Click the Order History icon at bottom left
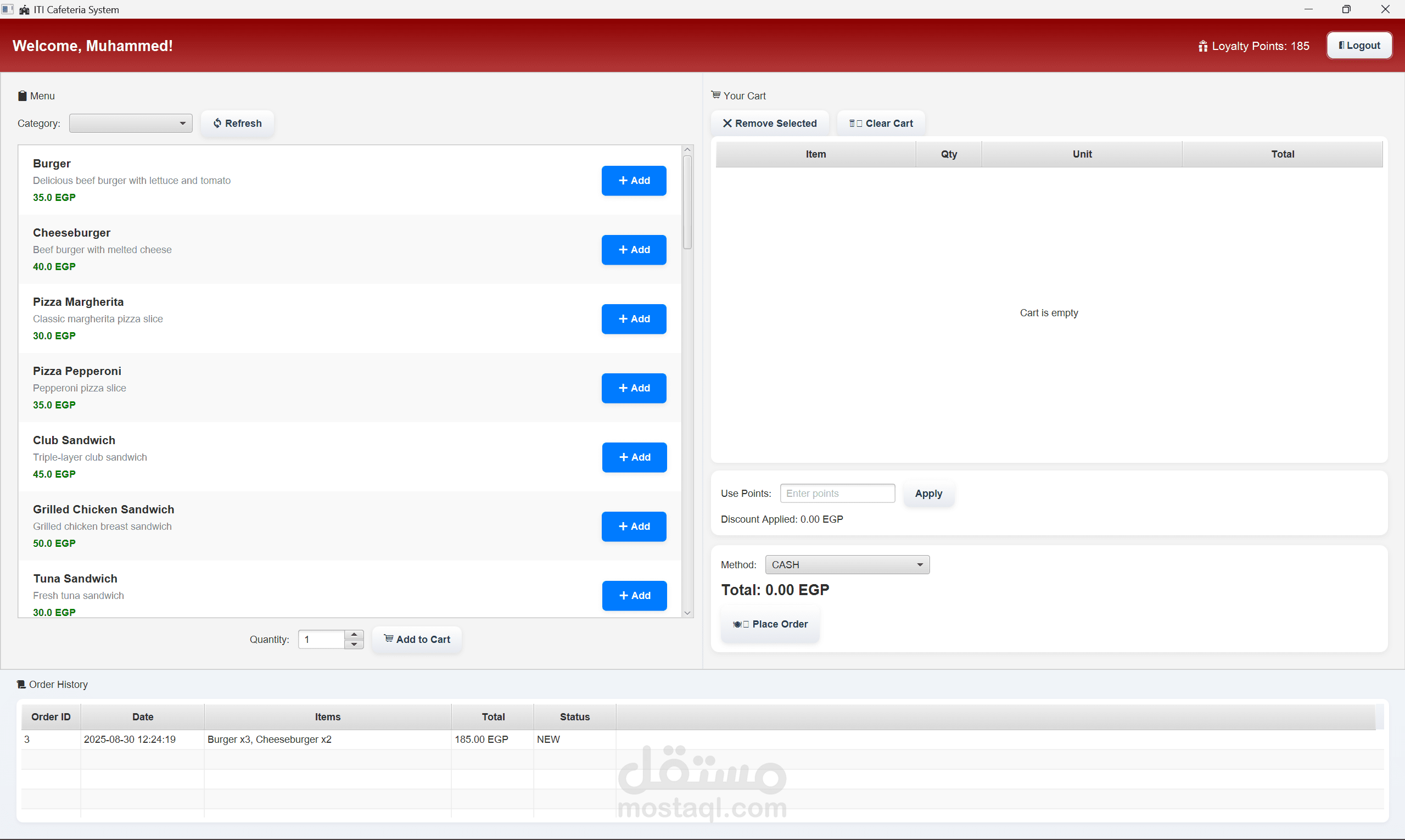Screen dimensions: 1405x840 (21, 684)
